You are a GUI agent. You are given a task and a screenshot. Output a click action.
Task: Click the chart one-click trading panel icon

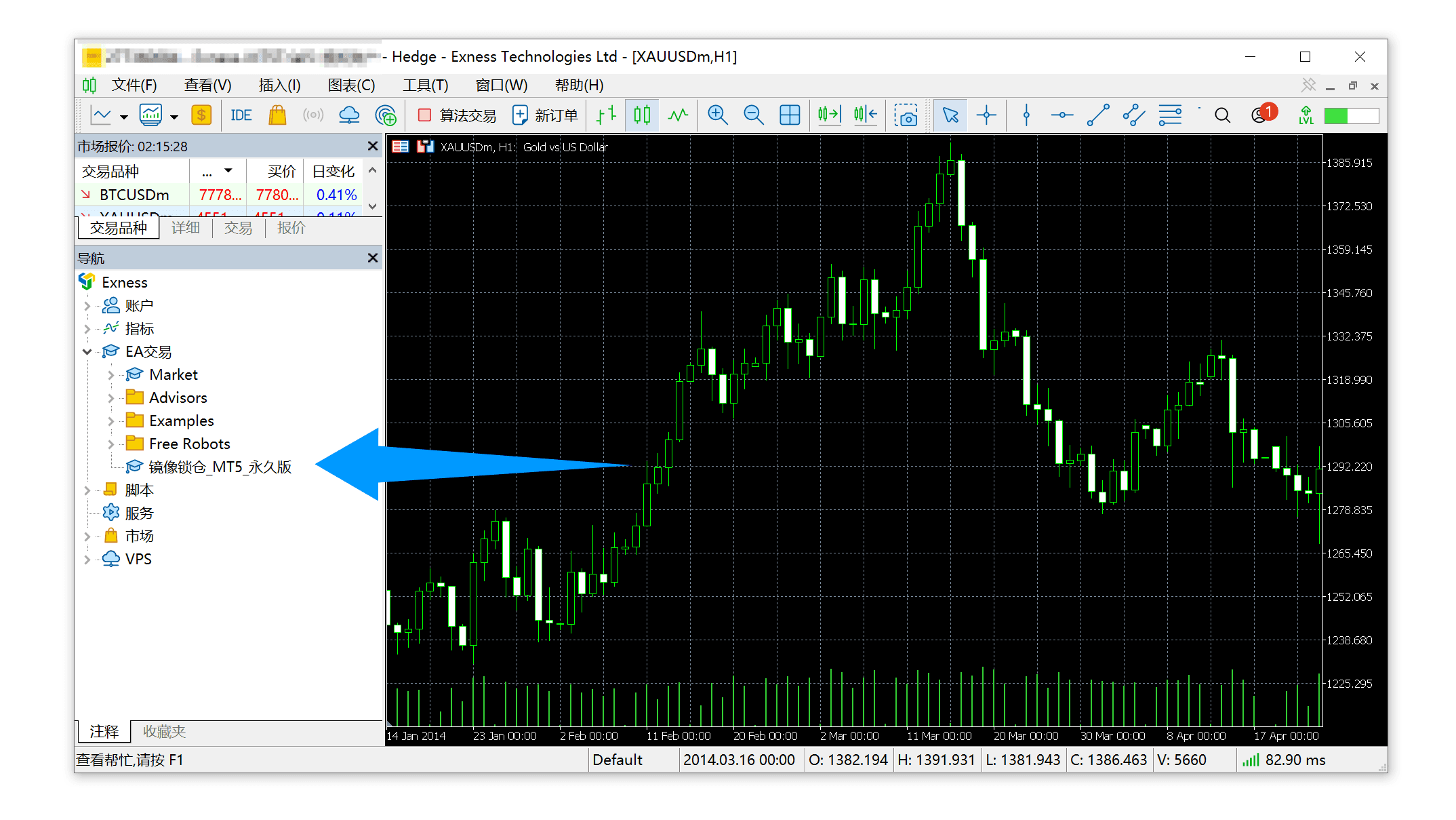click(425, 147)
